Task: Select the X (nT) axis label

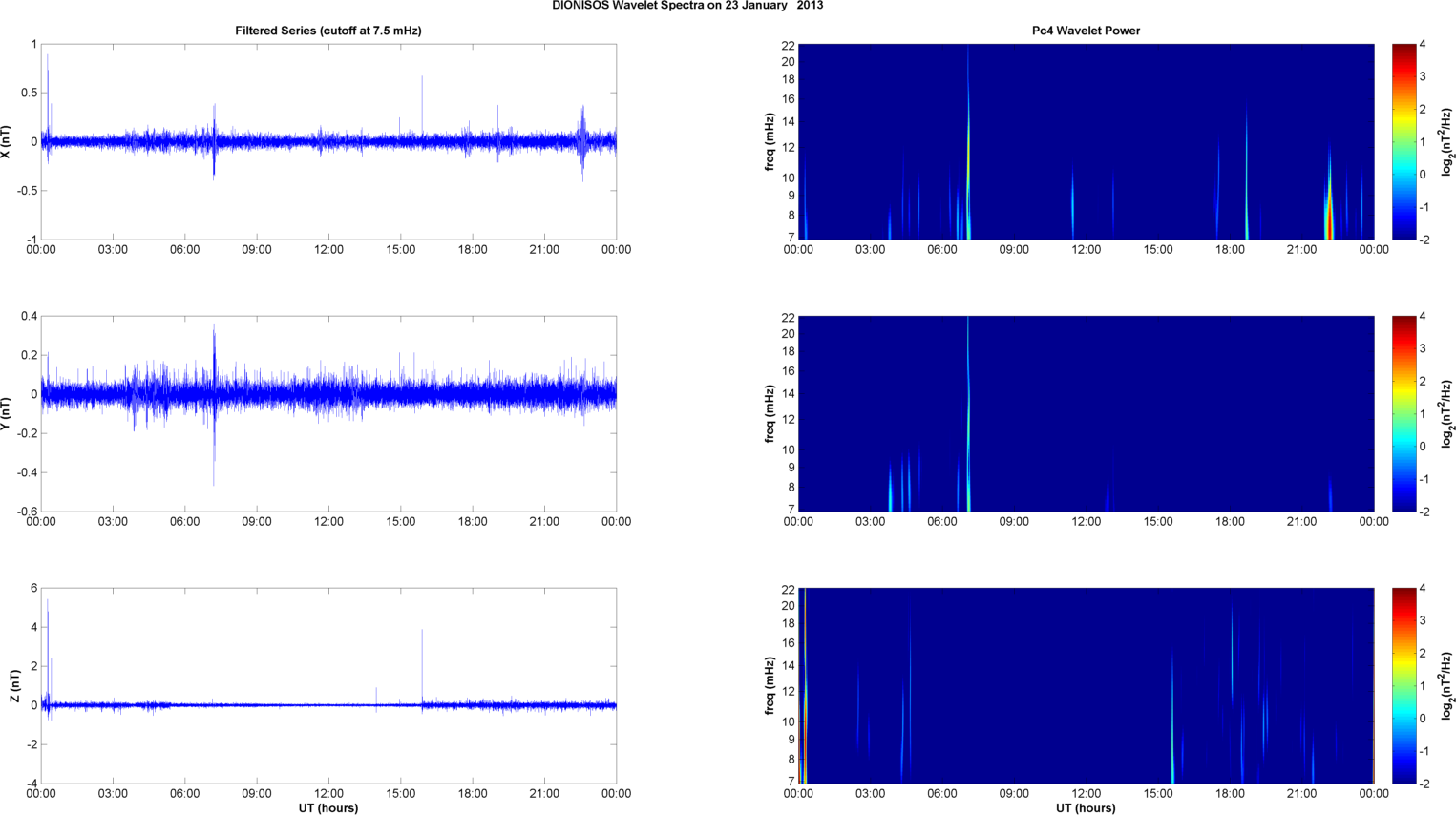Action: [x=8, y=141]
